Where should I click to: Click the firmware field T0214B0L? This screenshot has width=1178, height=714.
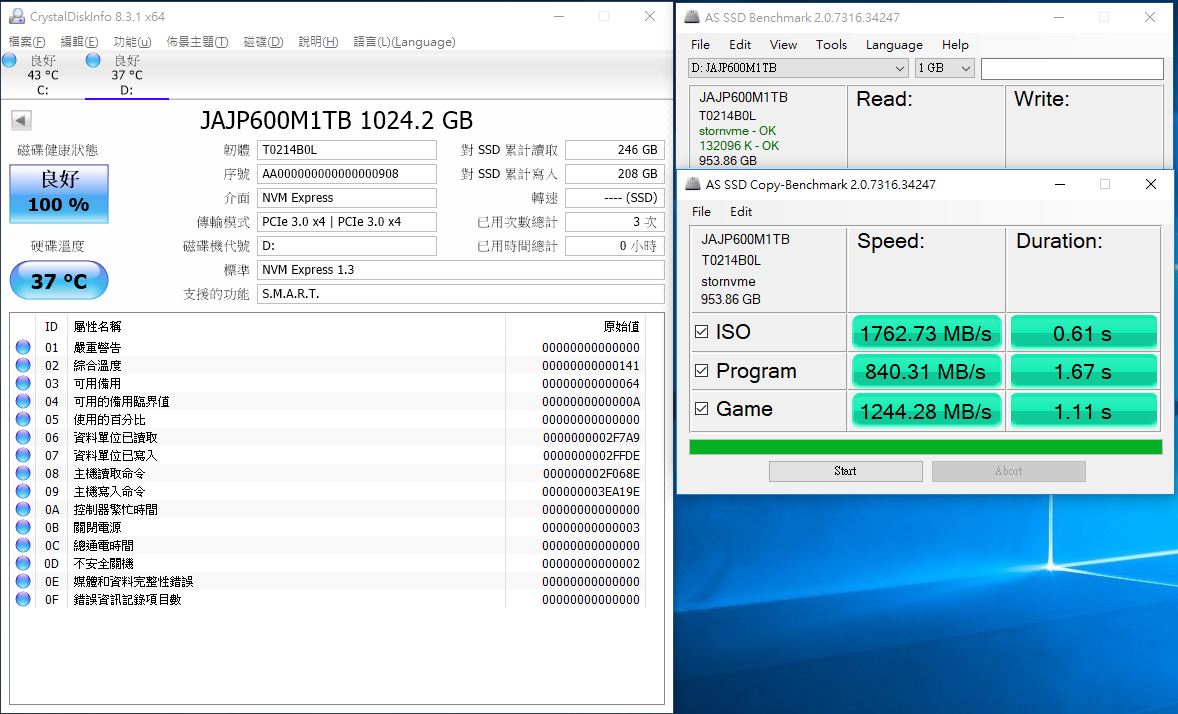click(346, 150)
